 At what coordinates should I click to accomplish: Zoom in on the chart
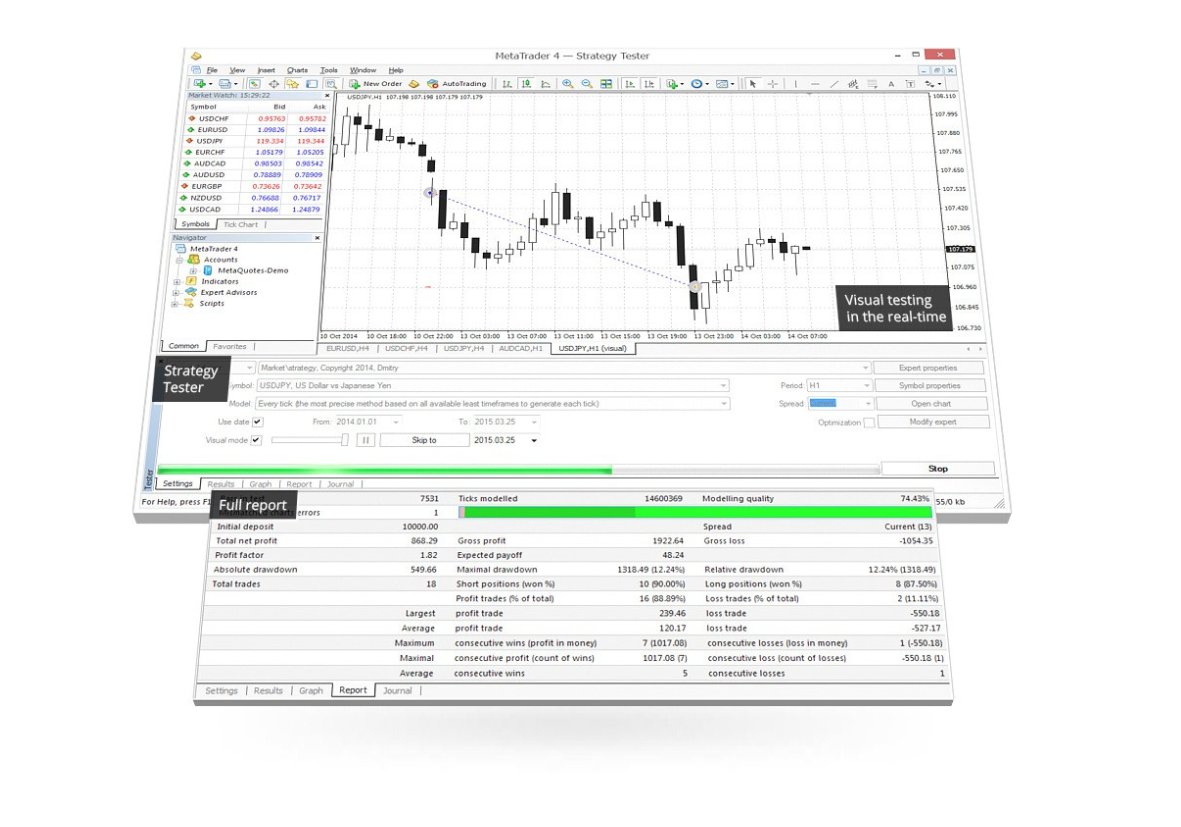(567, 84)
